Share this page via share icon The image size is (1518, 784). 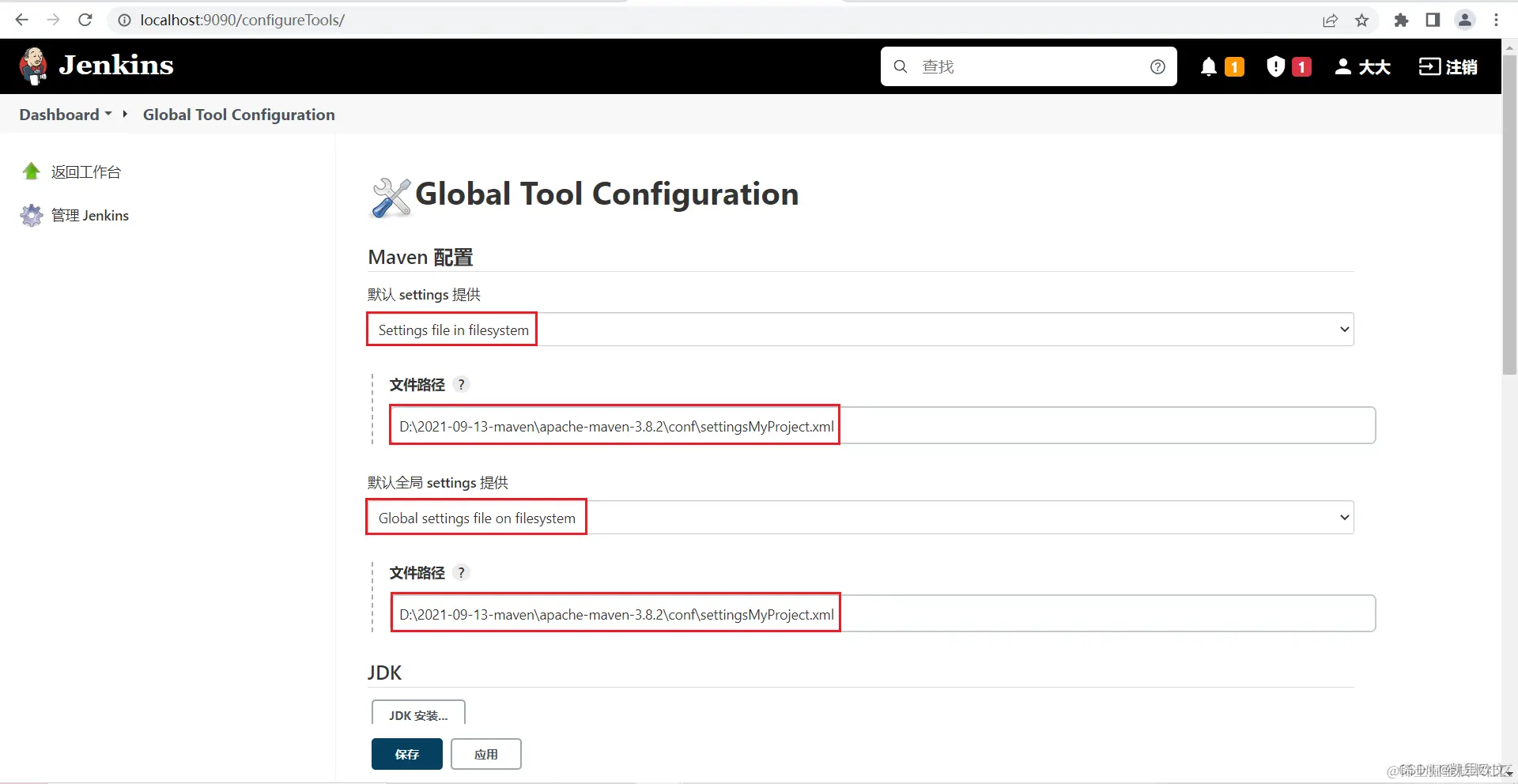(x=1330, y=20)
